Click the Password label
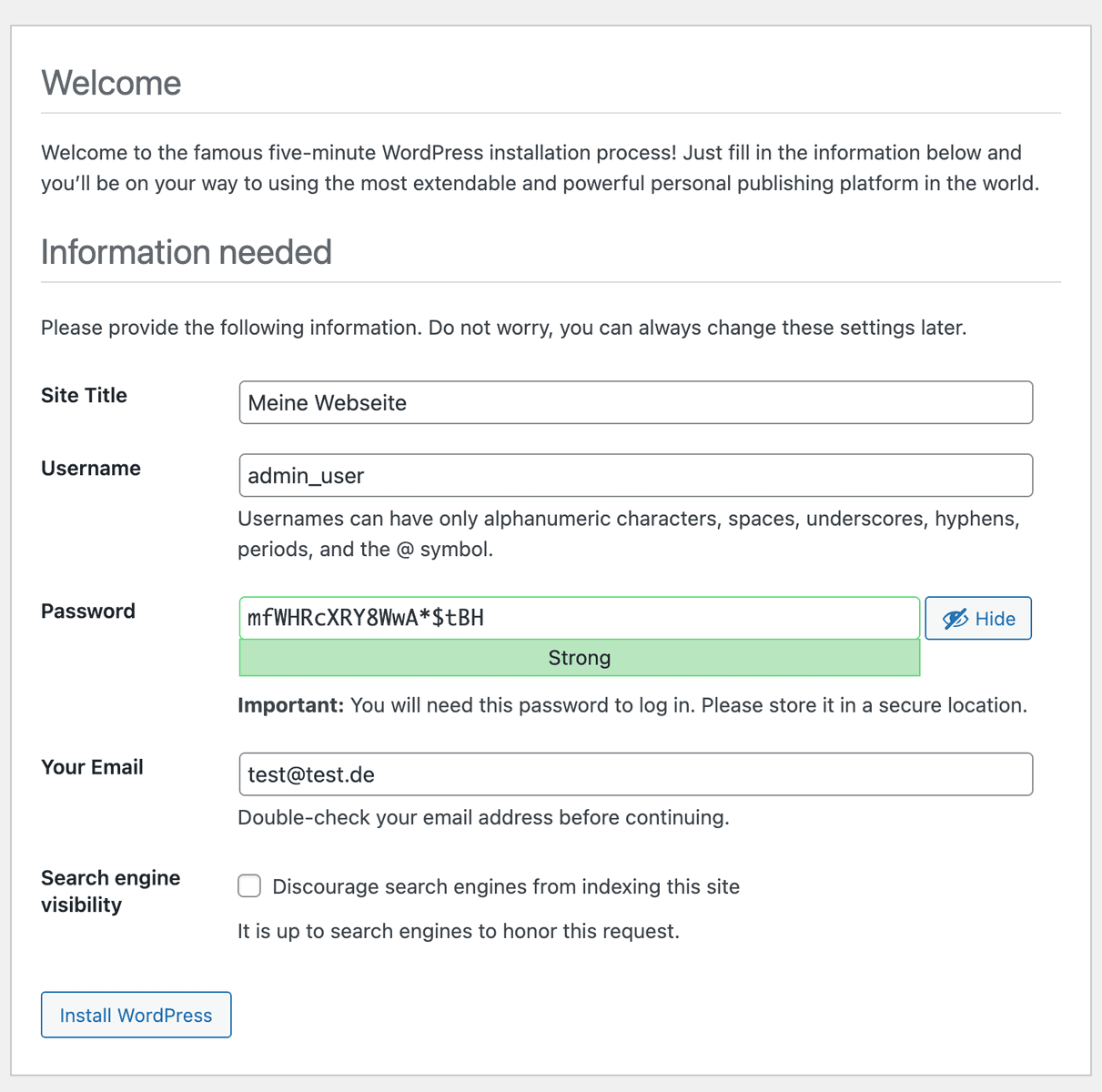 pyautogui.click(x=88, y=611)
